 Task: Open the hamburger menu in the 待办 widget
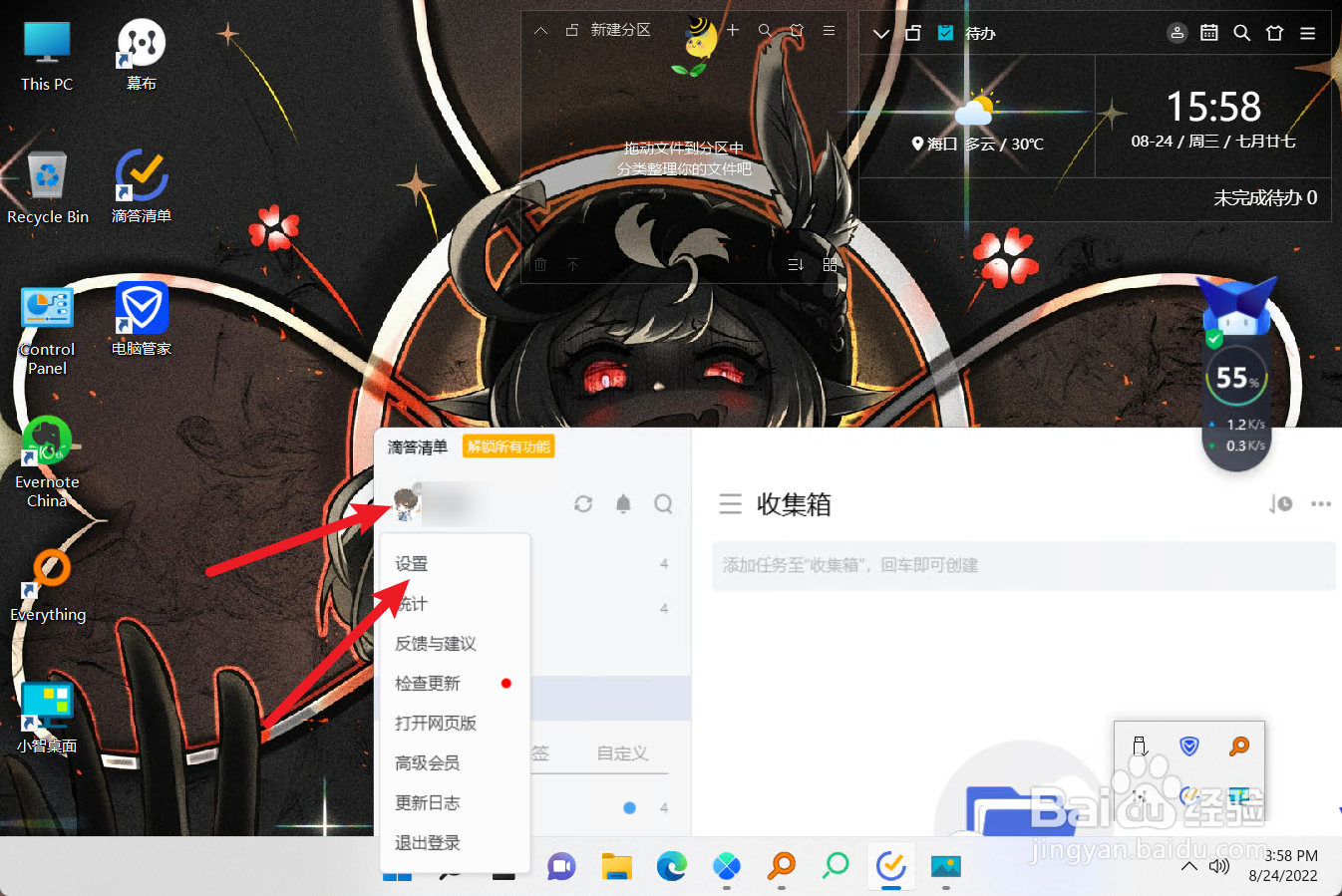pyautogui.click(x=1308, y=33)
